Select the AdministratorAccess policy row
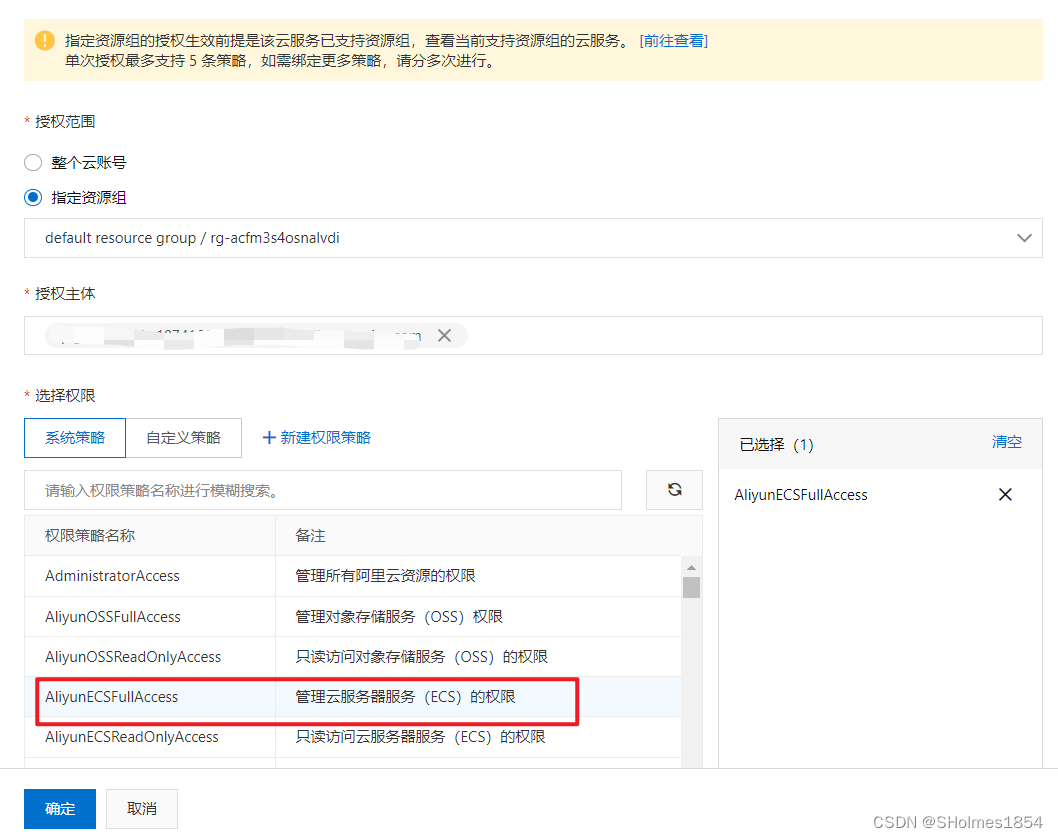Image resolution: width=1058 pixels, height=838 pixels. pos(352,576)
